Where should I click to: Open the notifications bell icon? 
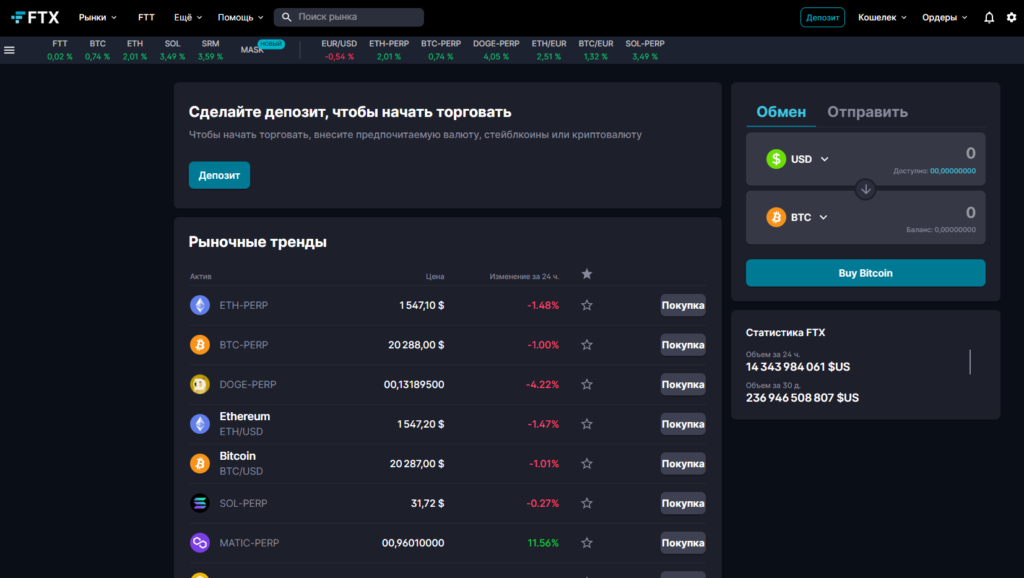click(988, 16)
